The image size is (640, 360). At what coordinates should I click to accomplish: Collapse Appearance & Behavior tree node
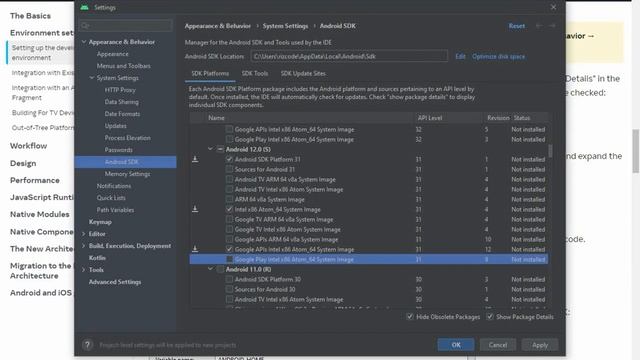[84, 42]
